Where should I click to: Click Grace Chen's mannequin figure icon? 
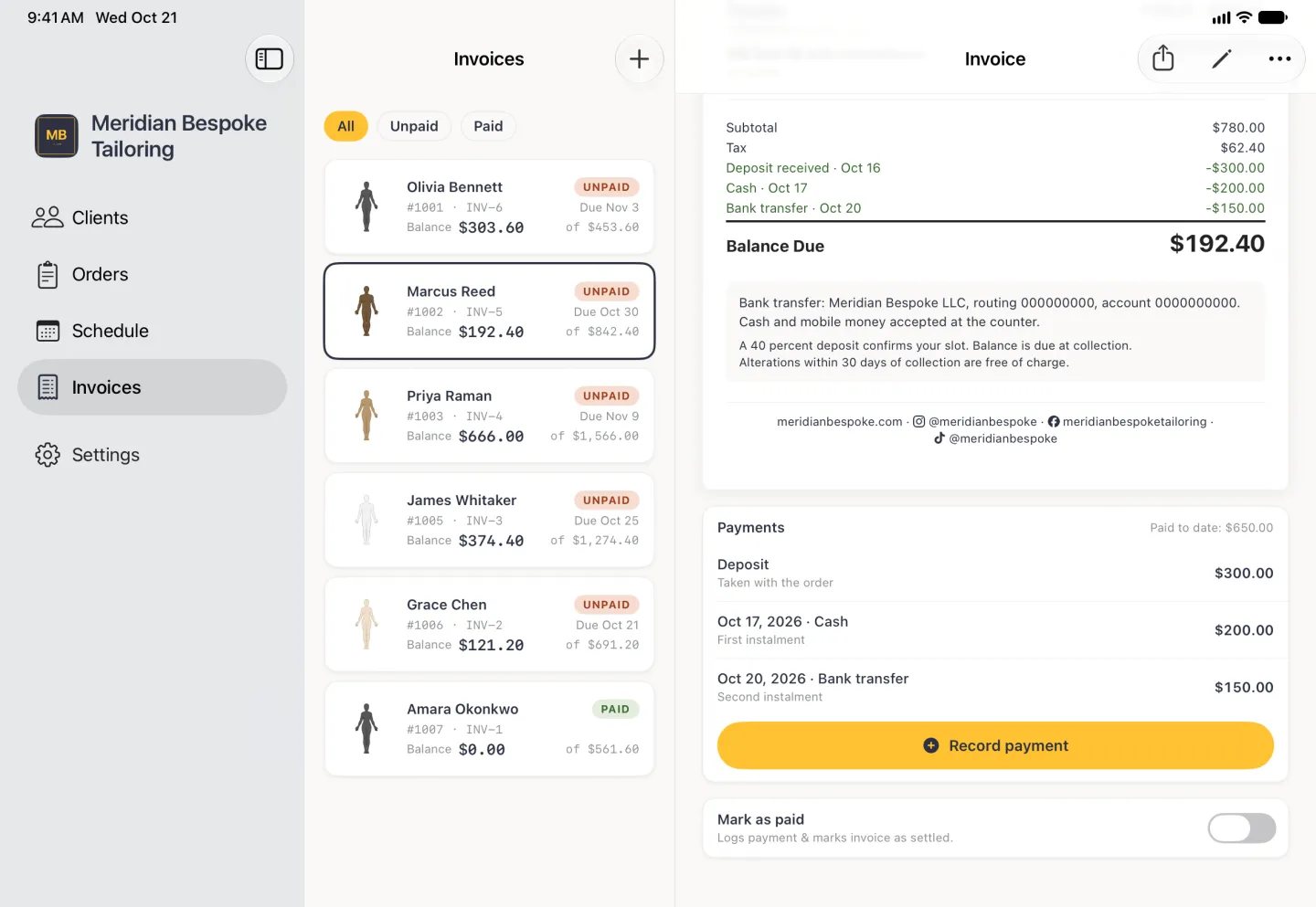tap(366, 624)
